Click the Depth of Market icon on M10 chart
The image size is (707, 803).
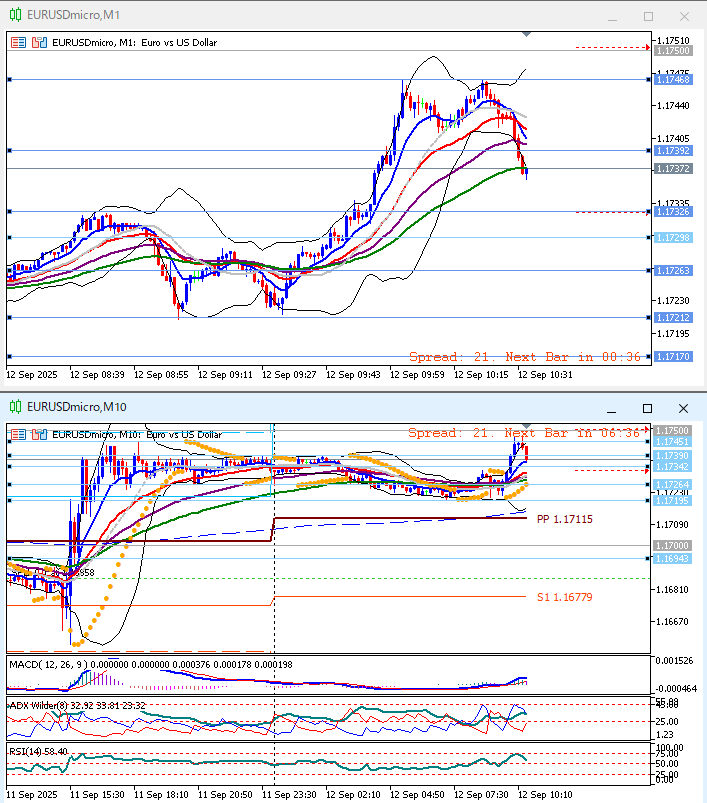tap(38, 434)
